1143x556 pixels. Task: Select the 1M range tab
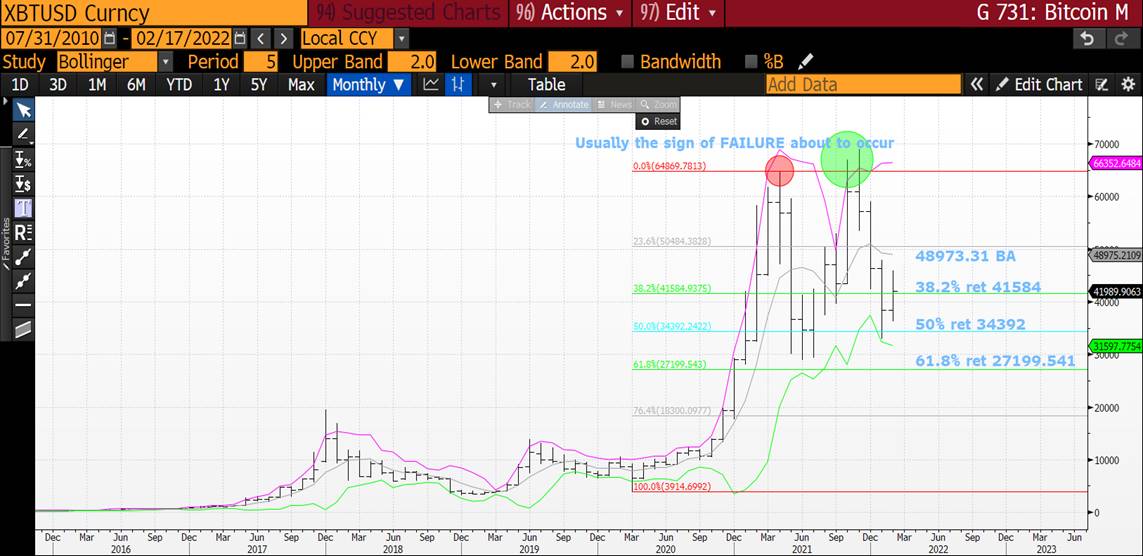click(97, 85)
